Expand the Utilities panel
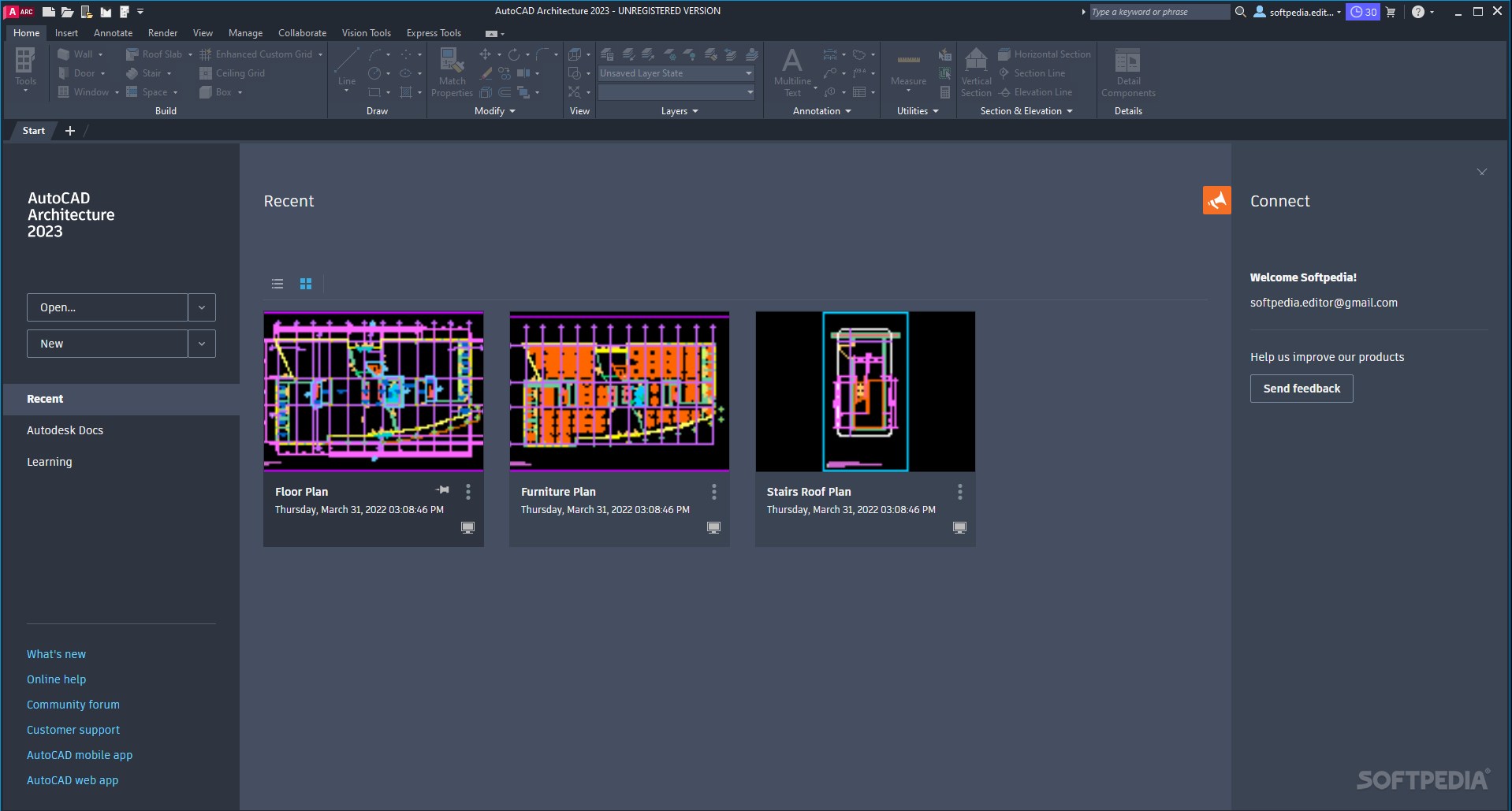 (918, 111)
